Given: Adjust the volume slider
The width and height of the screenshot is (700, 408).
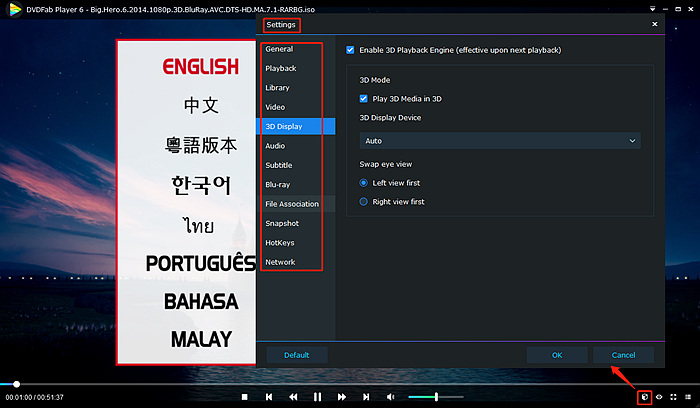Looking at the screenshot, I should tap(435, 397).
